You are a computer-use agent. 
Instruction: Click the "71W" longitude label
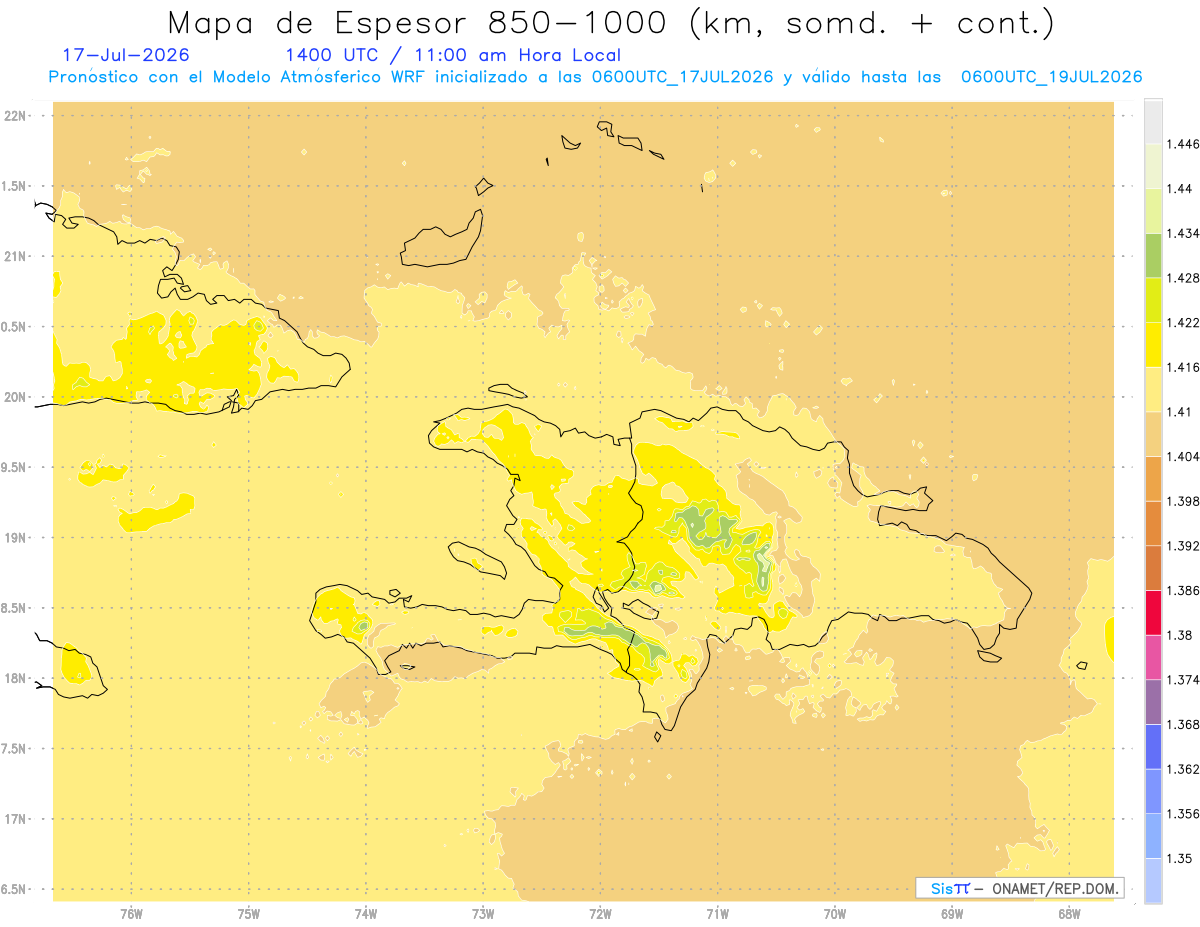(717, 913)
